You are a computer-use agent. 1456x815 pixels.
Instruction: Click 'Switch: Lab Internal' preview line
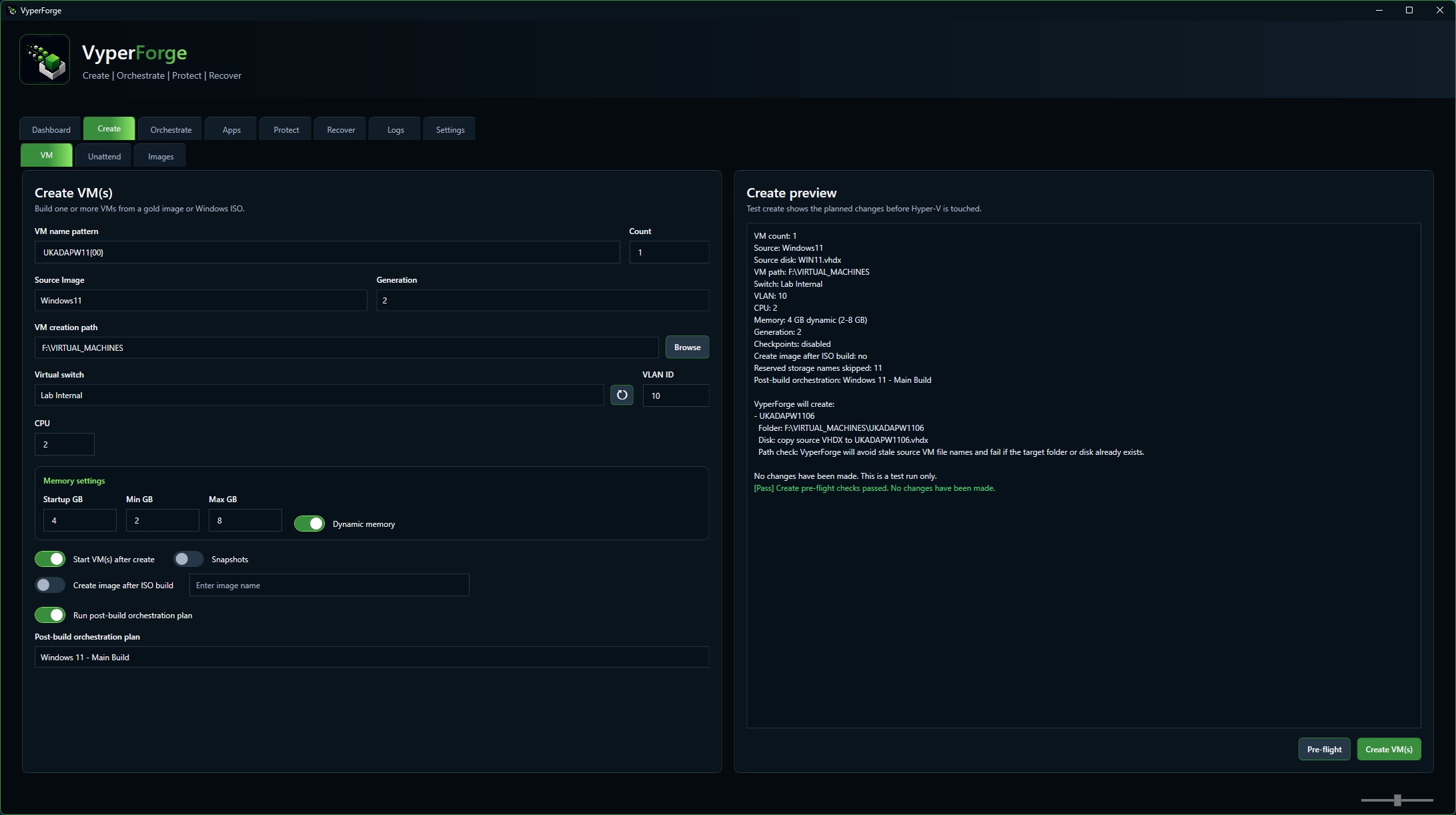click(x=788, y=284)
